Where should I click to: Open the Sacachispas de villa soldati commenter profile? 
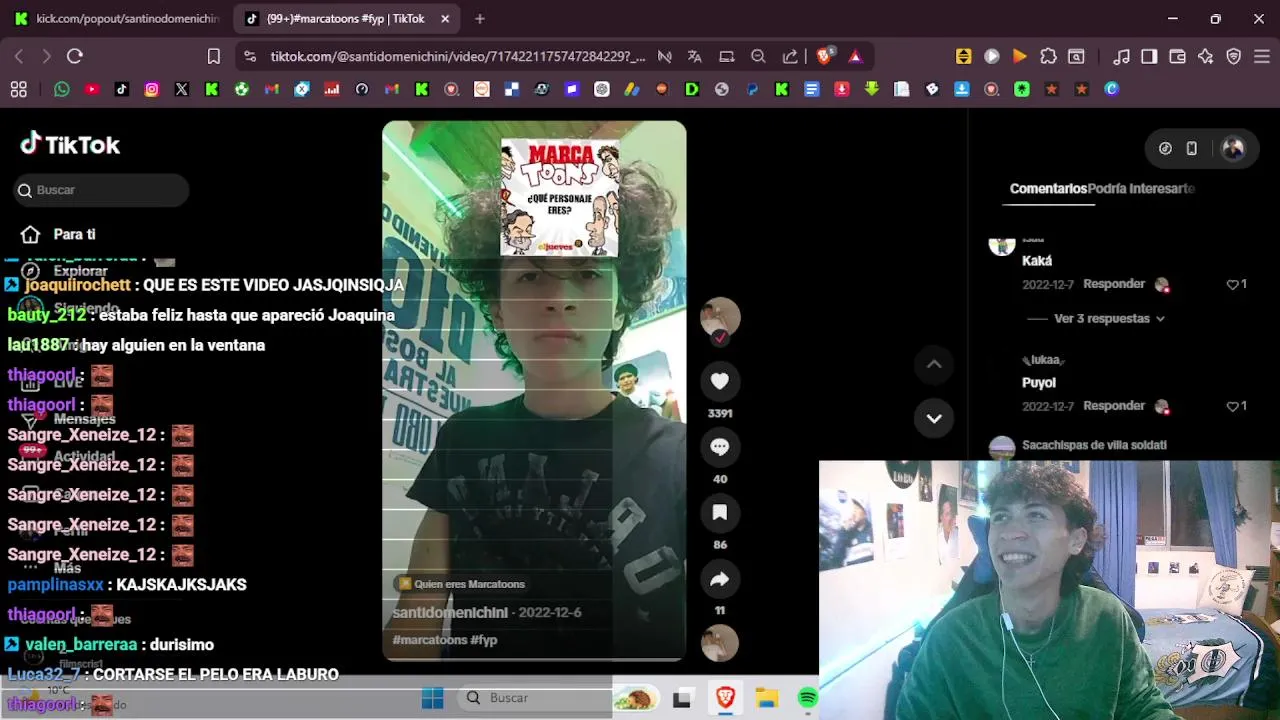(1094, 445)
